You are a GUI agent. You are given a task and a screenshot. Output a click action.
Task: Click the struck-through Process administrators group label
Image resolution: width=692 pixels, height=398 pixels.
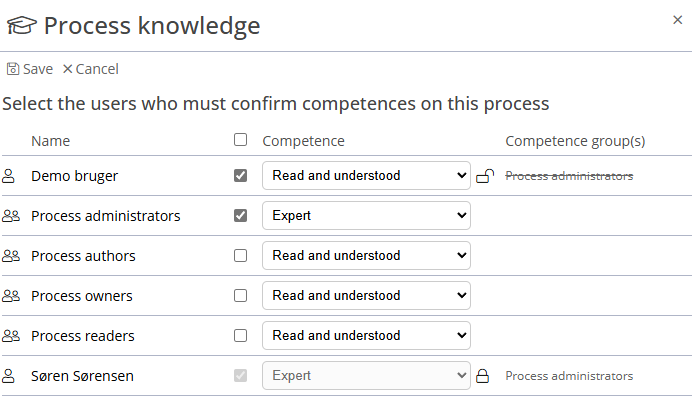tap(569, 176)
